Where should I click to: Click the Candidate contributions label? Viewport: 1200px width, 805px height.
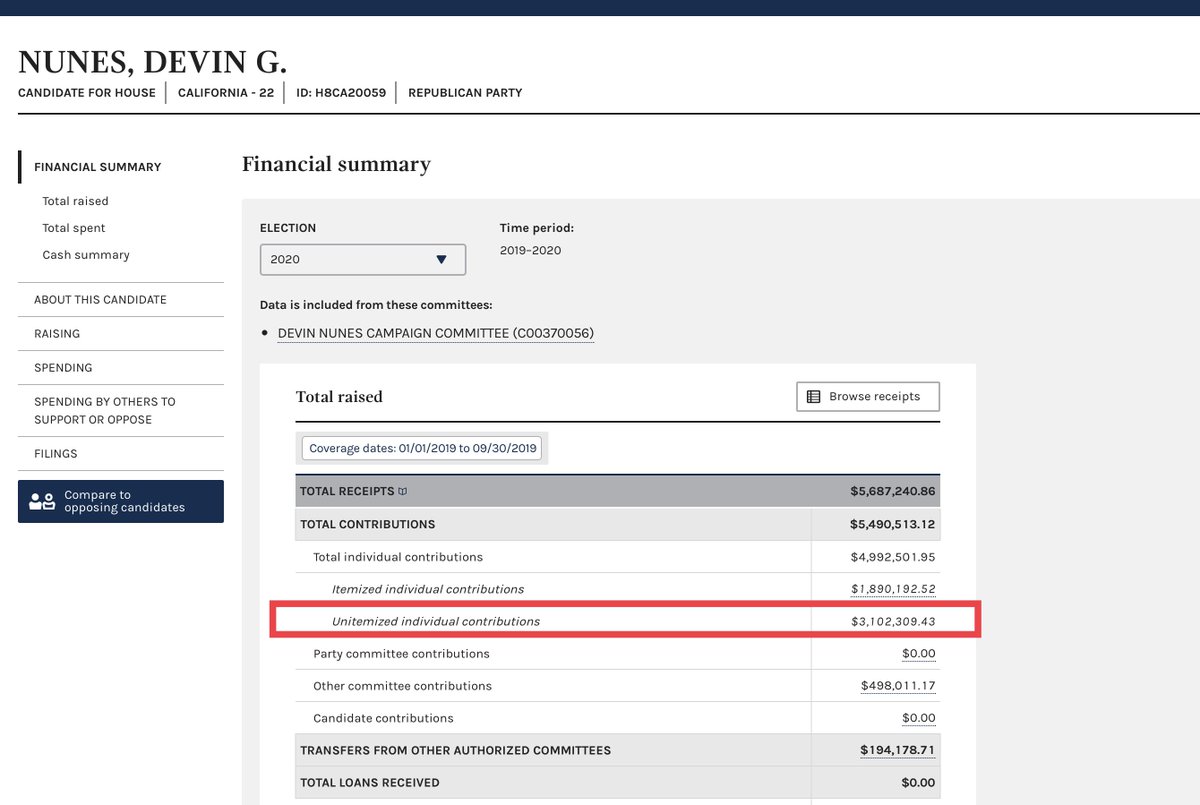tap(383, 718)
